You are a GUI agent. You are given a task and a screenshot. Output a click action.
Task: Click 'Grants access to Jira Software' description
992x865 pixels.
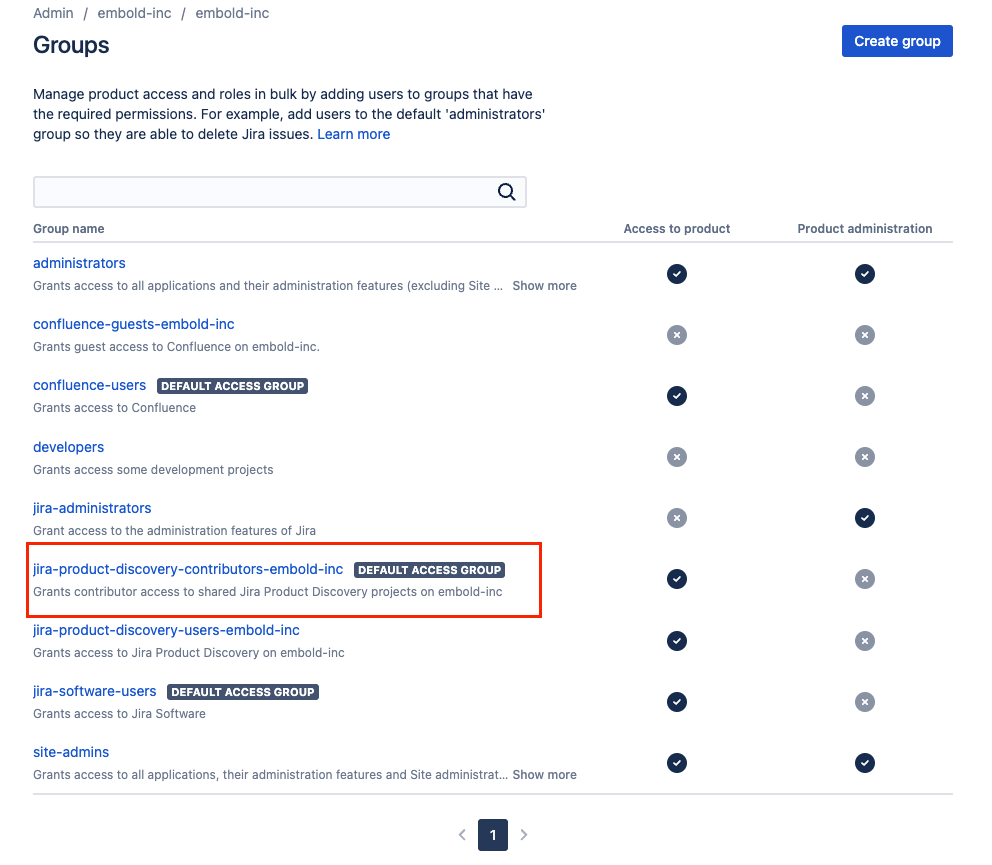coord(119,714)
